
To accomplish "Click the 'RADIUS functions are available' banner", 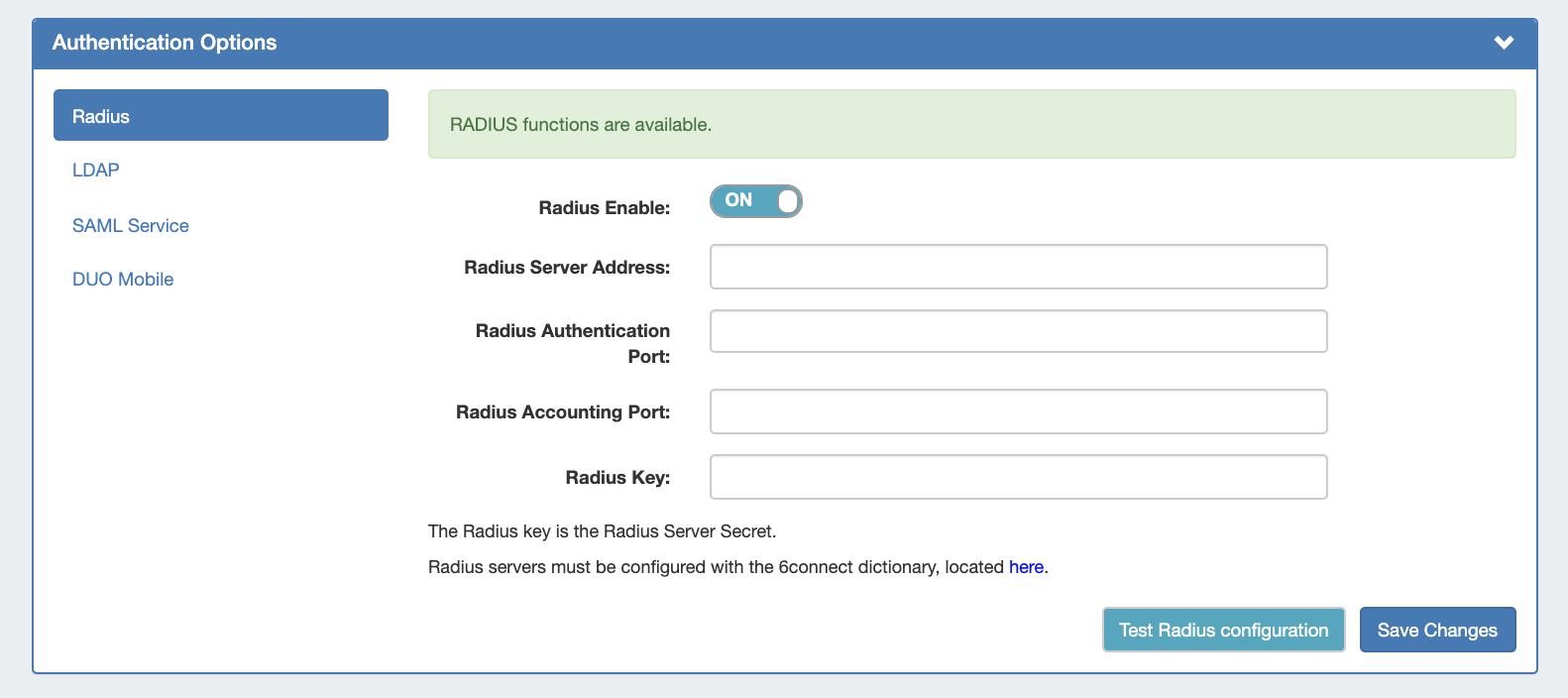I will [971, 125].
